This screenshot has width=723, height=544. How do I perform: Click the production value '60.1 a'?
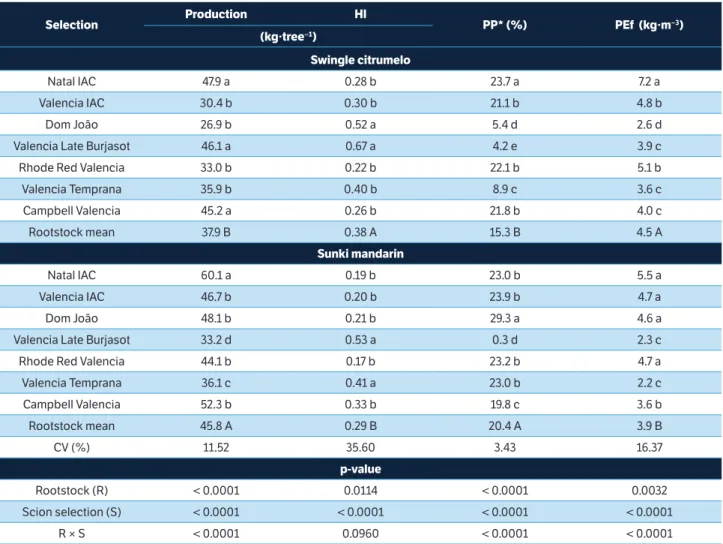(x=216, y=275)
